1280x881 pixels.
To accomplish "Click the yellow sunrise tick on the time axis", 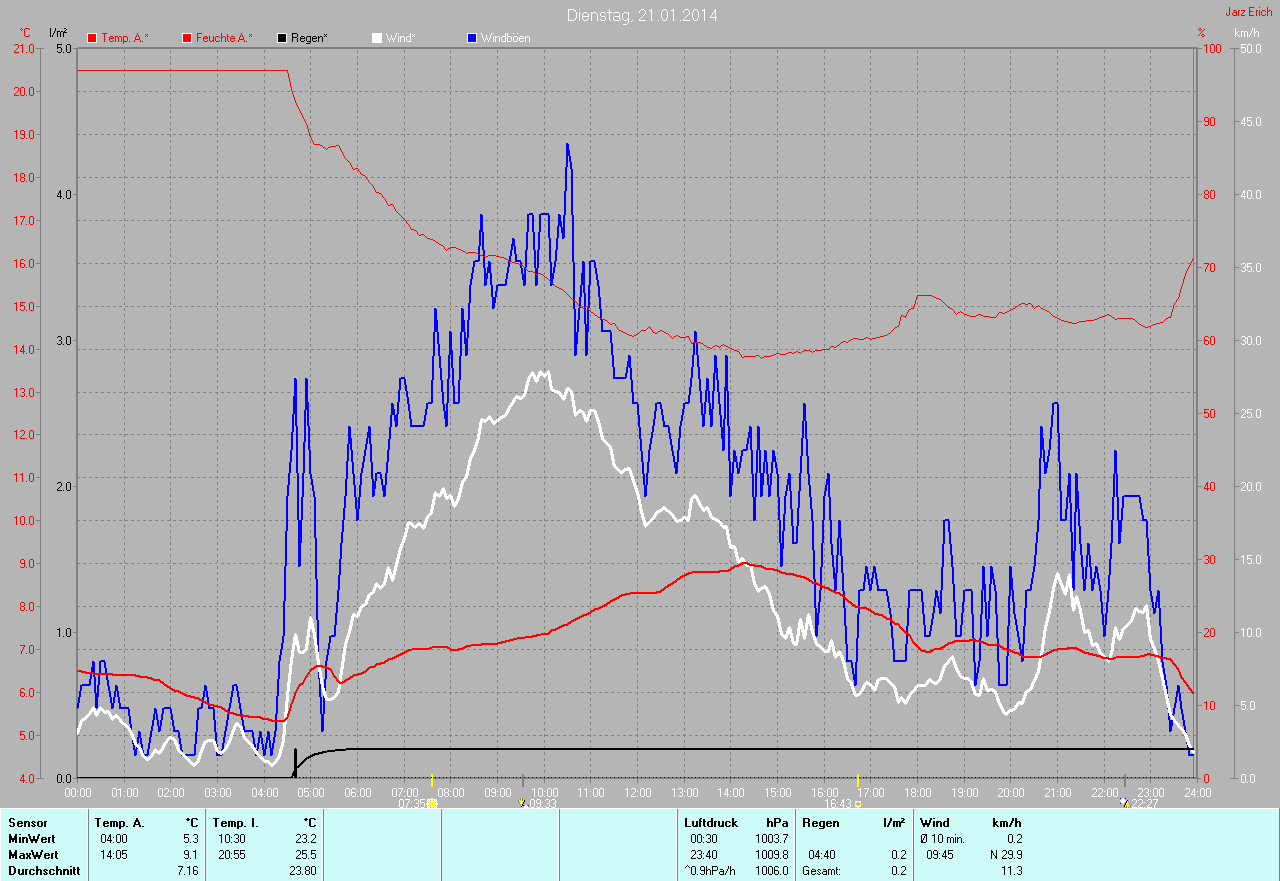I will (x=432, y=780).
